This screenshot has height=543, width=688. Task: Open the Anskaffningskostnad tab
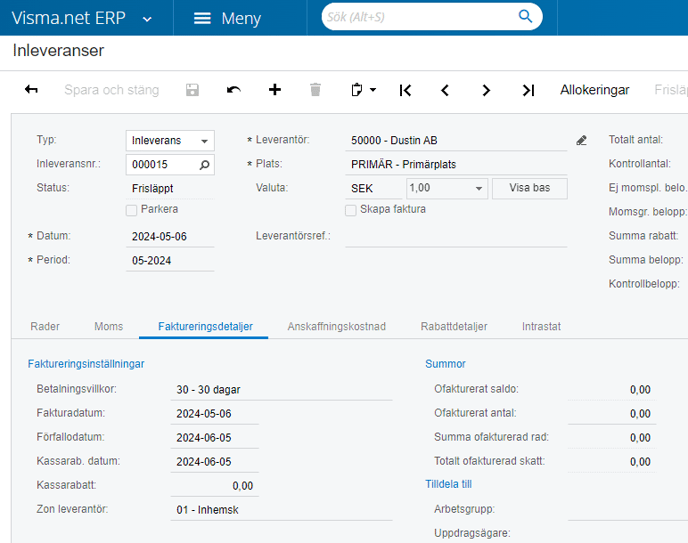point(337,326)
